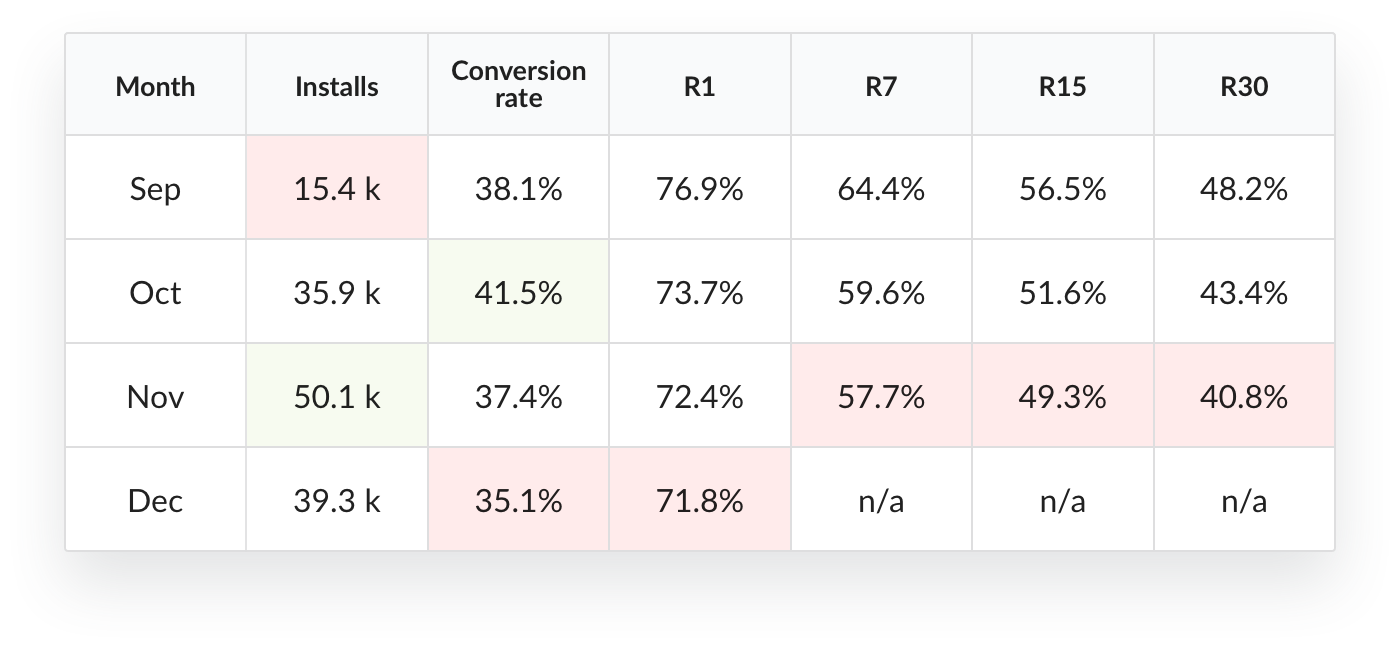Click the R15 column header
The height and width of the screenshot is (652, 1400).
pyautogui.click(x=1063, y=86)
